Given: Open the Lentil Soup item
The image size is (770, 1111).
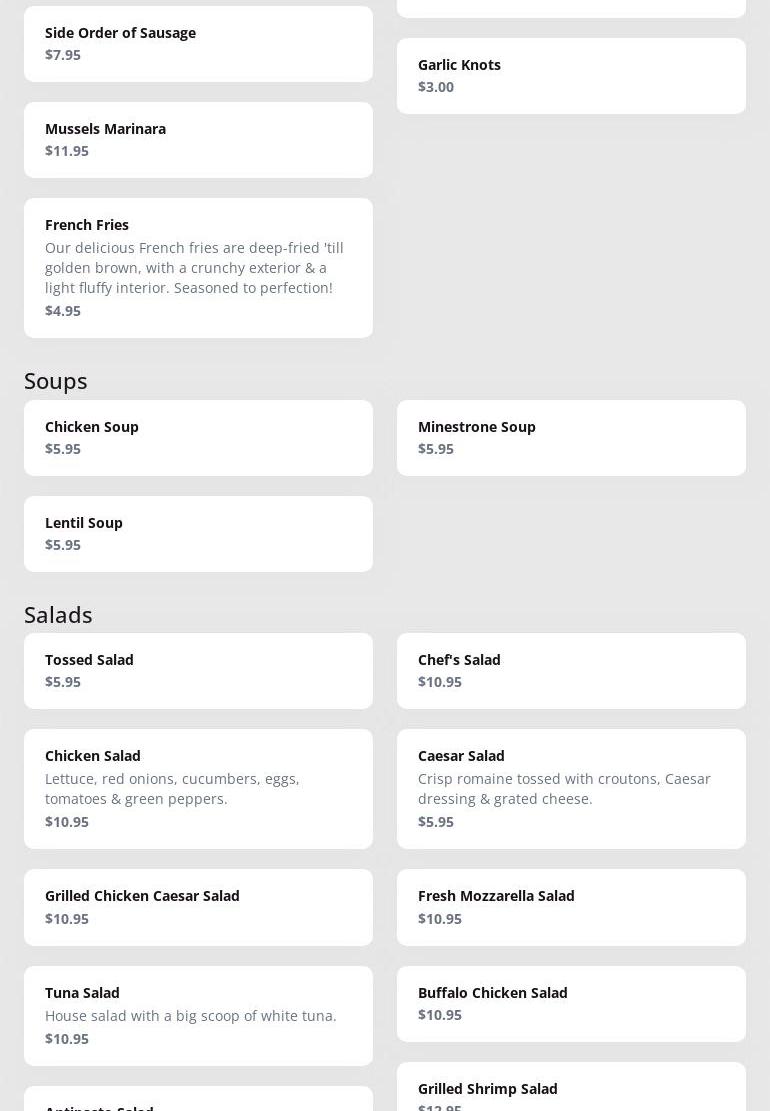Looking at the screenshot, I should [198, 534].
